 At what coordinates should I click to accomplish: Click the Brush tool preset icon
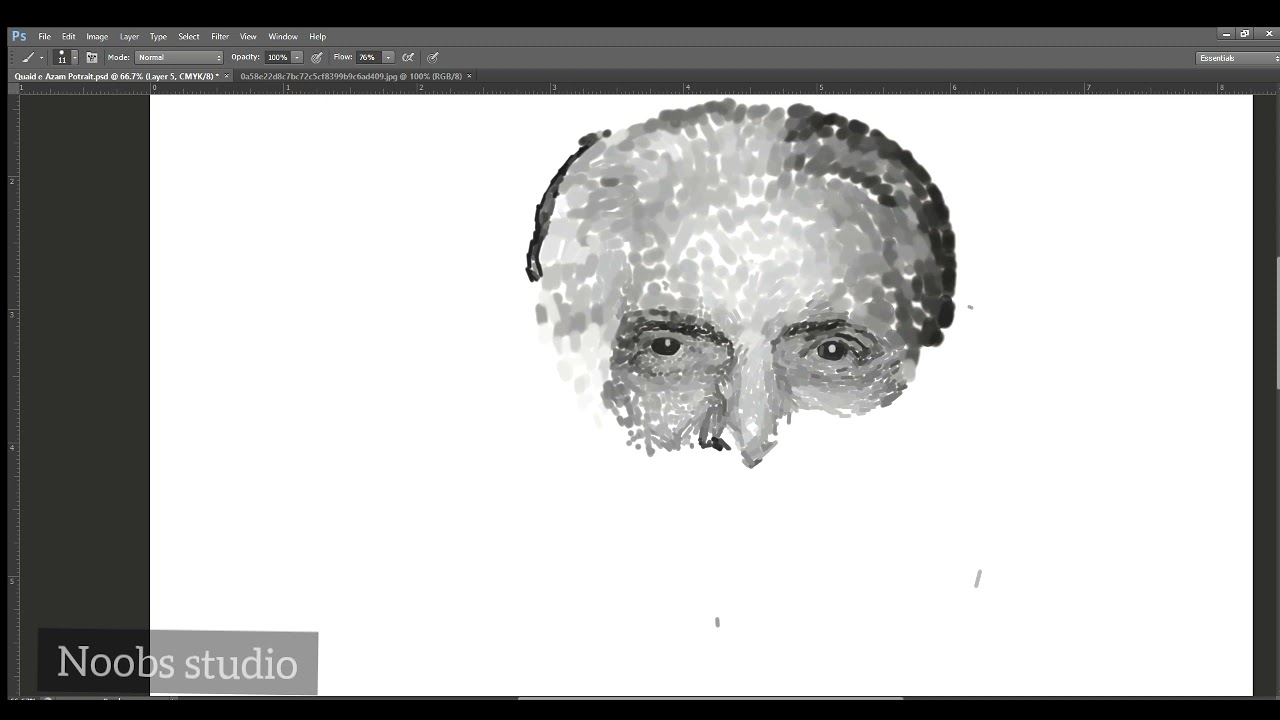click(28, 57)
